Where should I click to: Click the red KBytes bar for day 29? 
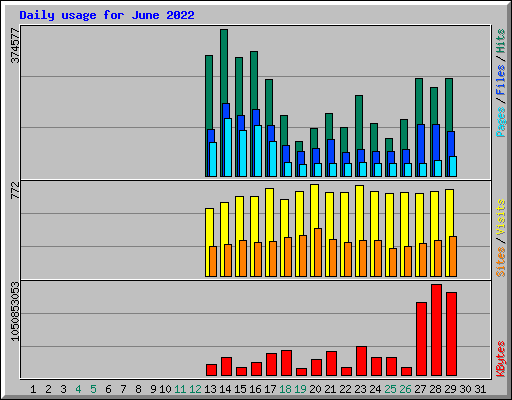click(451, 334)
